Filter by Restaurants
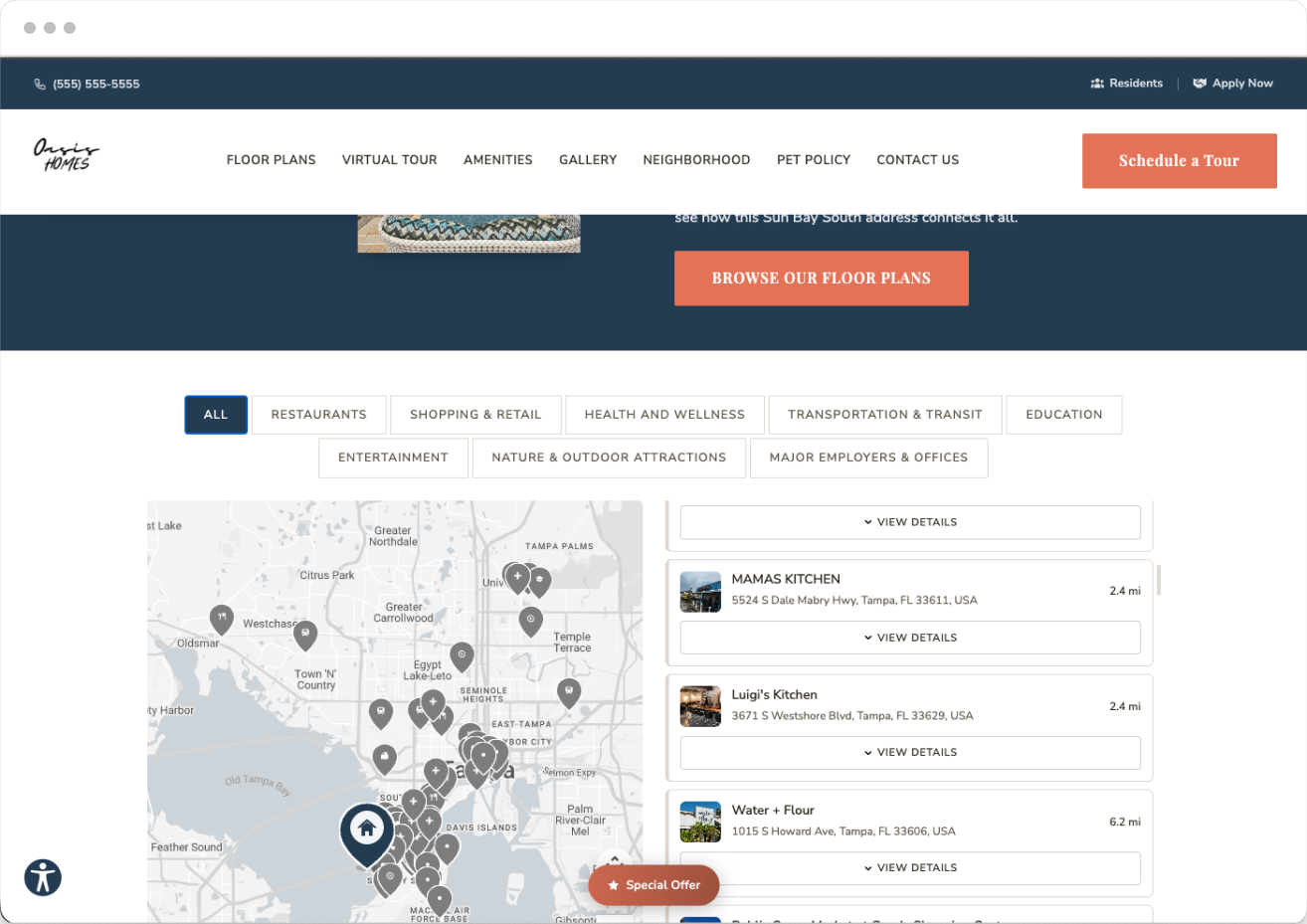 coord(318,415)
